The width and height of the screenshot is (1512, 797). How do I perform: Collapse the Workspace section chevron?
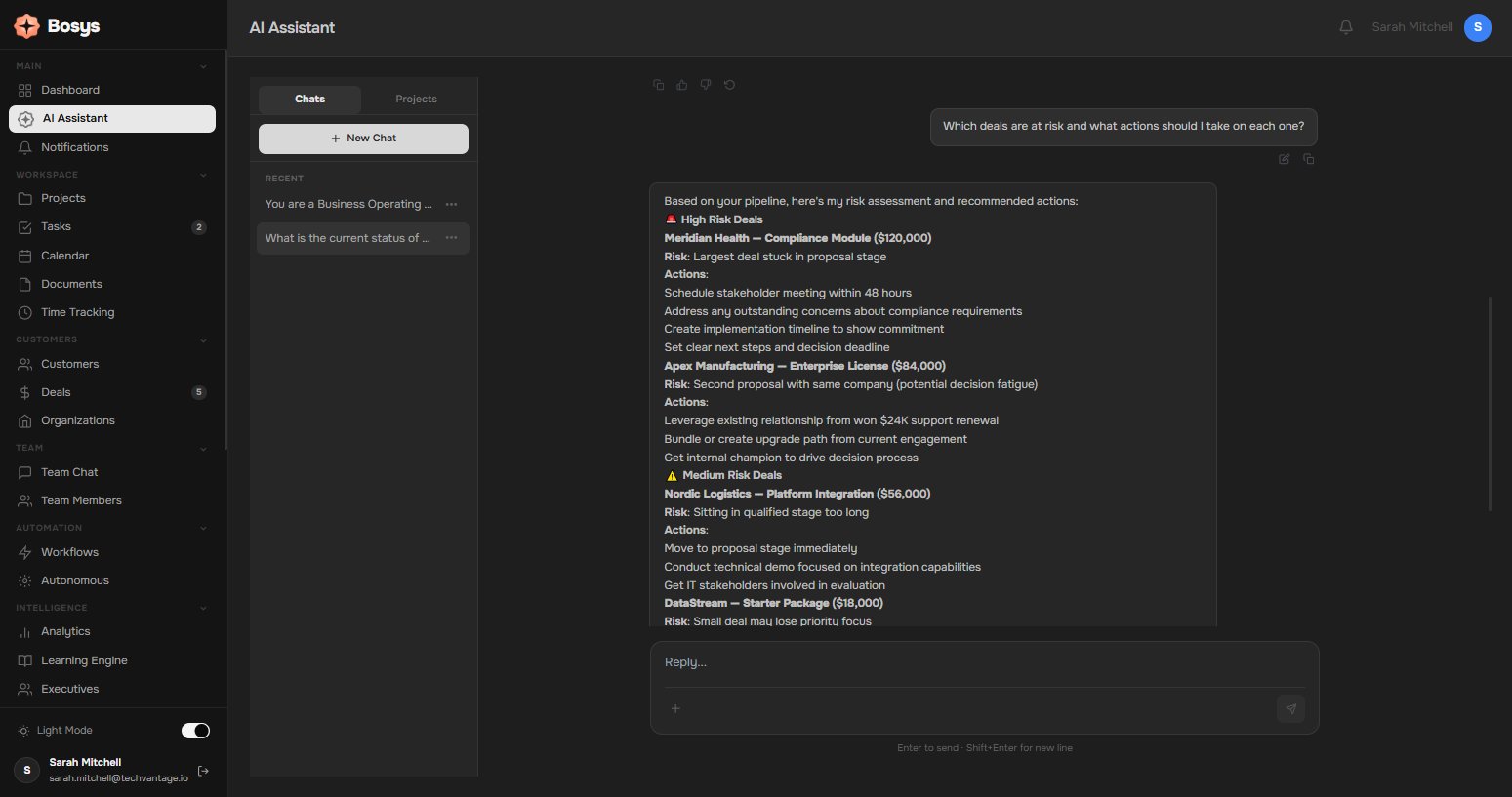[x=203, y=176]
